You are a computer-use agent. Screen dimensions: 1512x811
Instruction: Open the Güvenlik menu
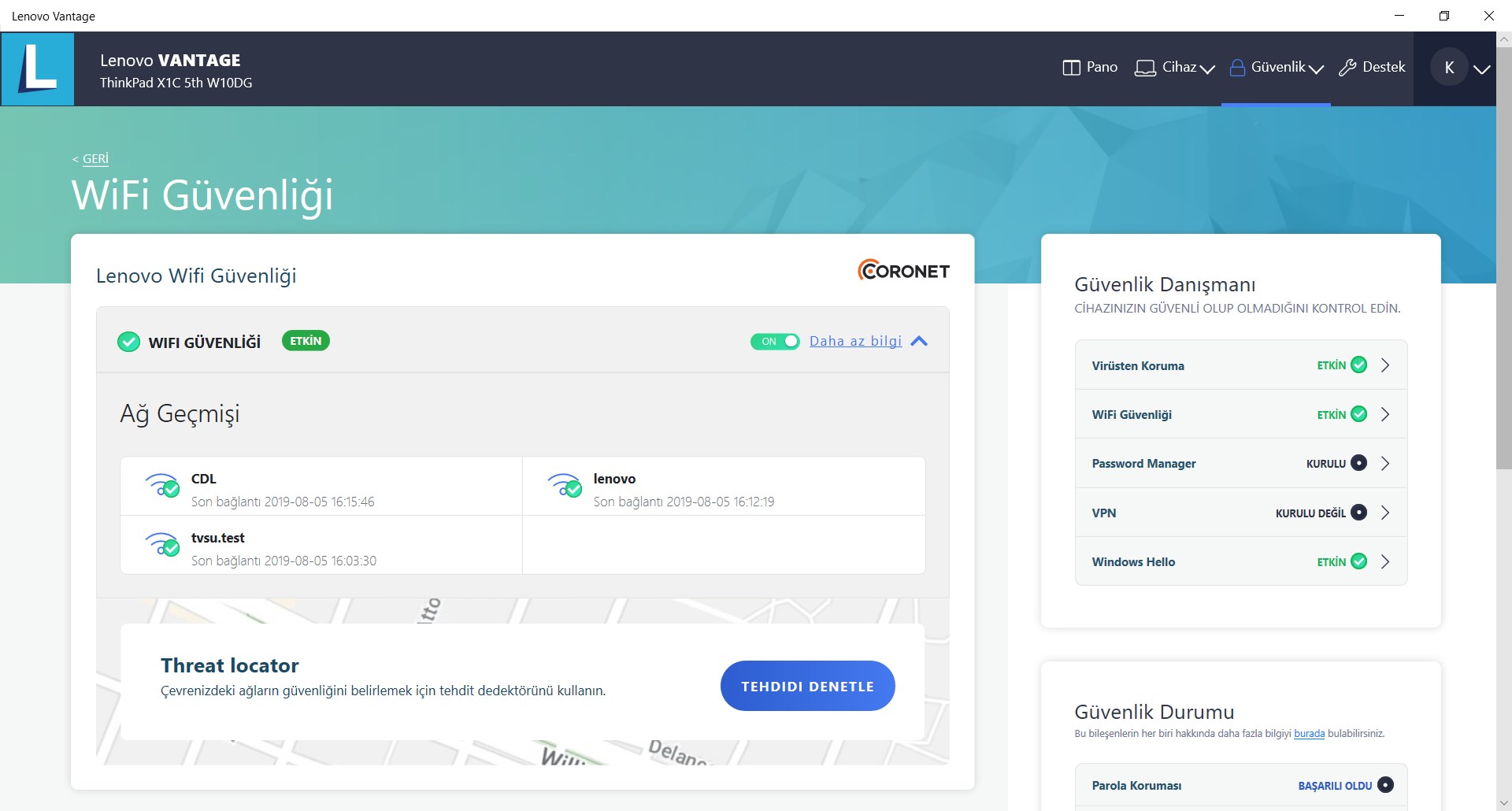click(1277, 68)
